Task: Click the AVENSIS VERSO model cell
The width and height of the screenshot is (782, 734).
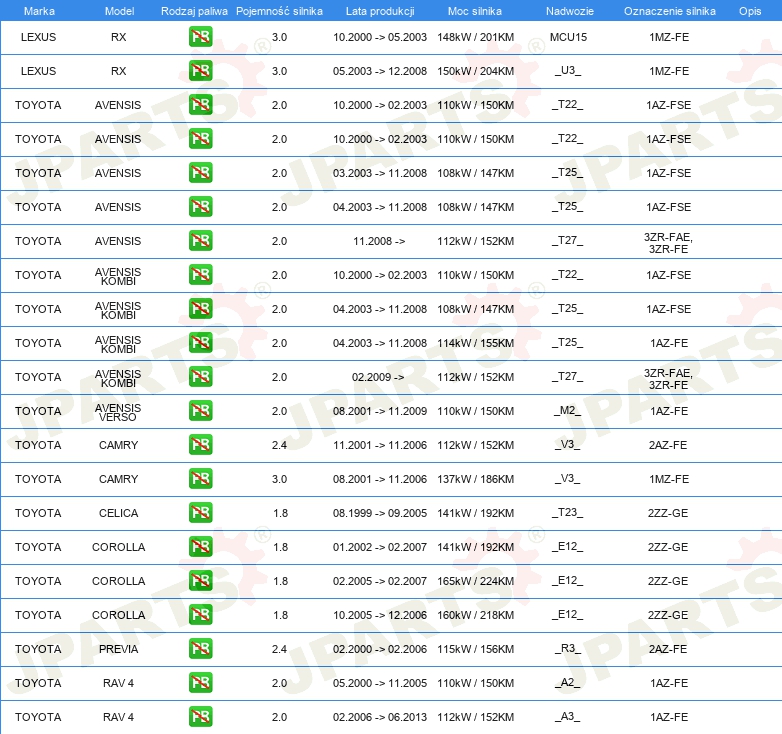Action: coord(118,412)
